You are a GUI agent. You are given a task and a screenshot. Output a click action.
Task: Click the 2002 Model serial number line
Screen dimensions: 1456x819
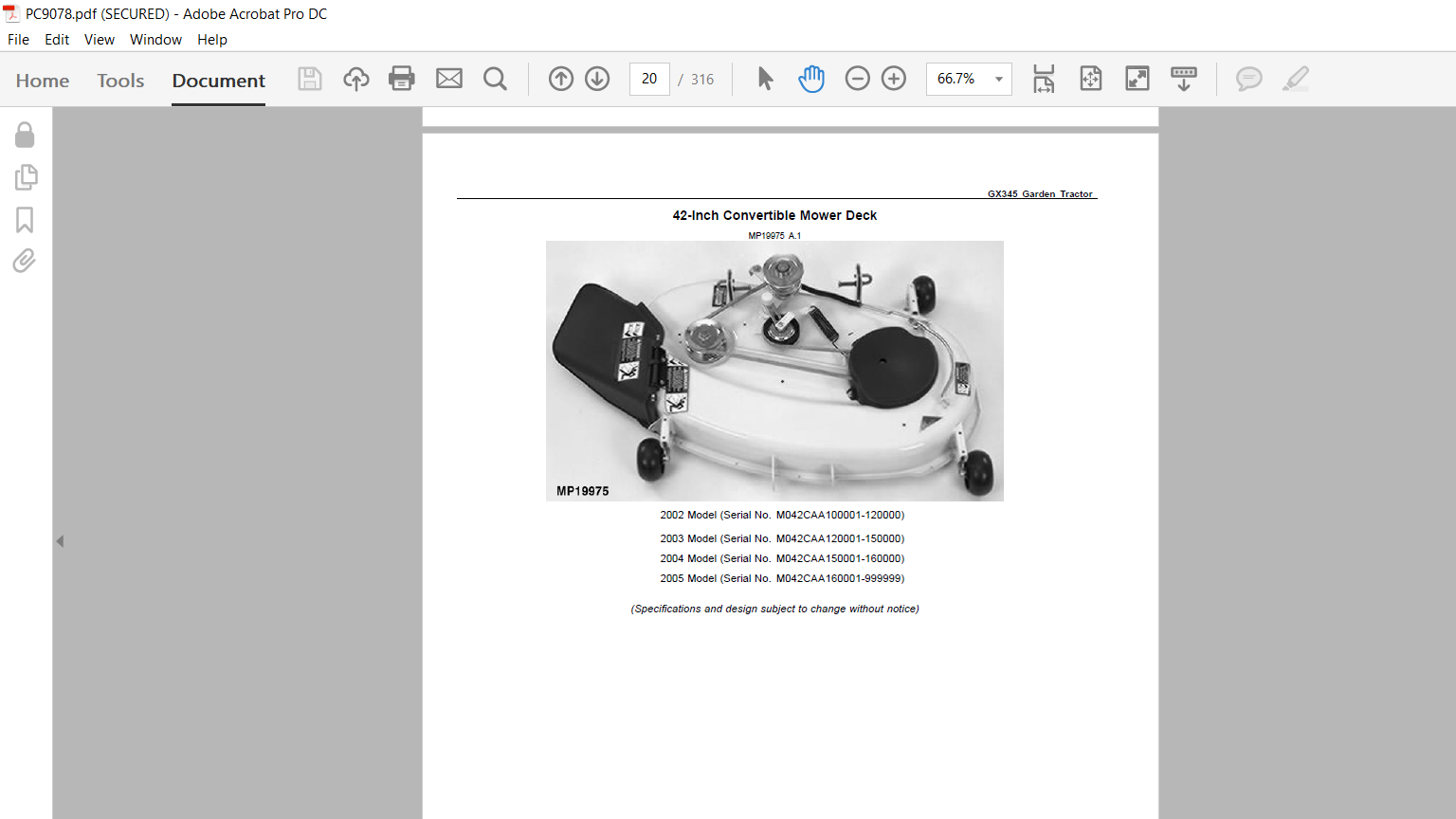coord(782,515)
